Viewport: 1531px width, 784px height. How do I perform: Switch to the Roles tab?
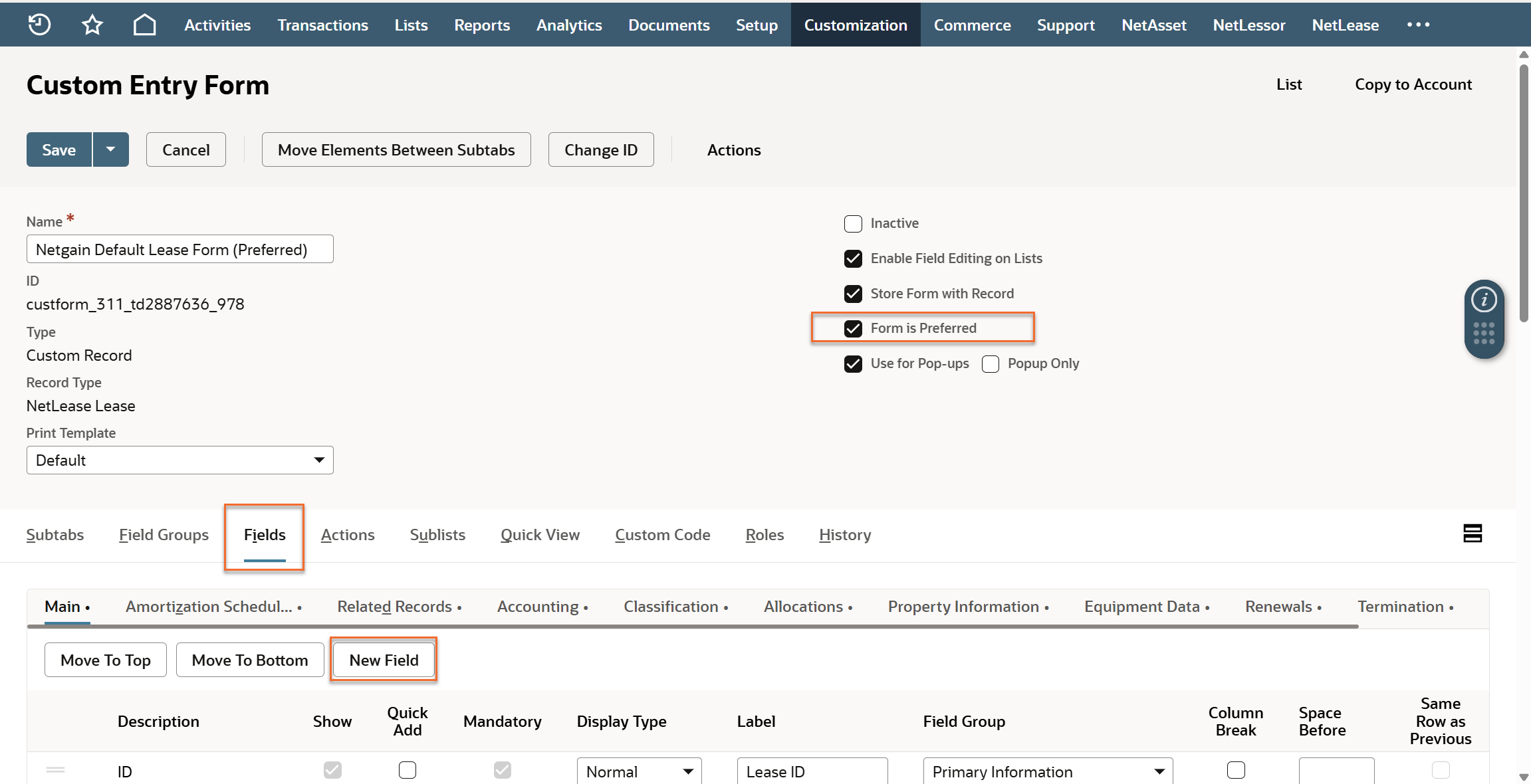point(765,535)
